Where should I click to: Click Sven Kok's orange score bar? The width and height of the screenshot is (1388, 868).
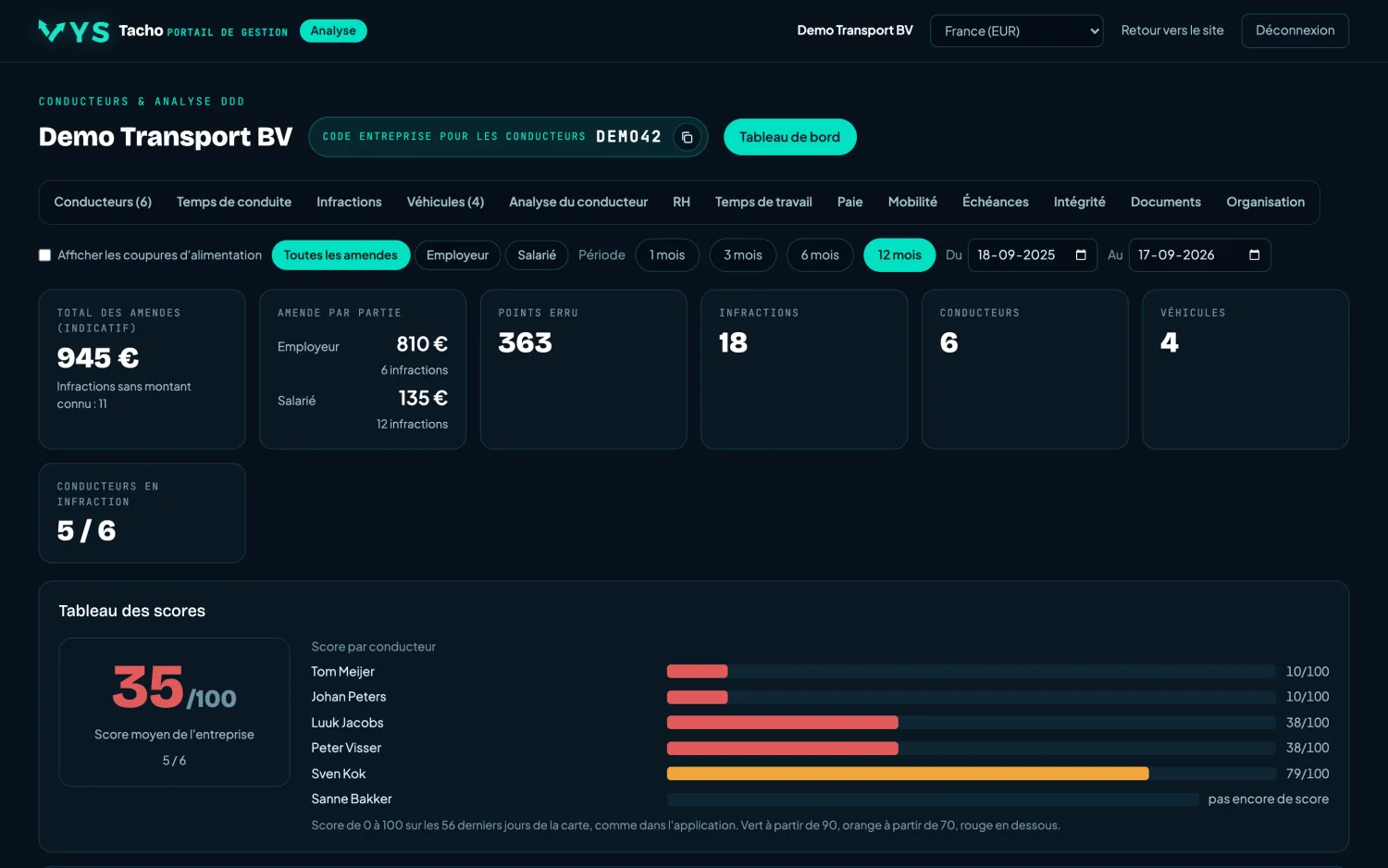(908, 774)
